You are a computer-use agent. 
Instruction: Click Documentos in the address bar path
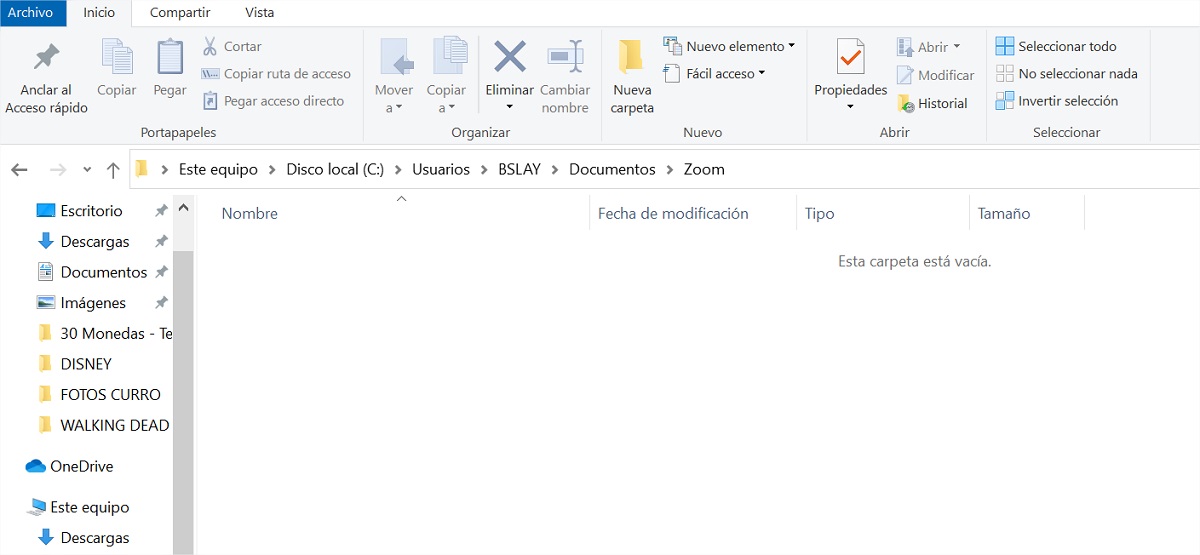[612, 169]
